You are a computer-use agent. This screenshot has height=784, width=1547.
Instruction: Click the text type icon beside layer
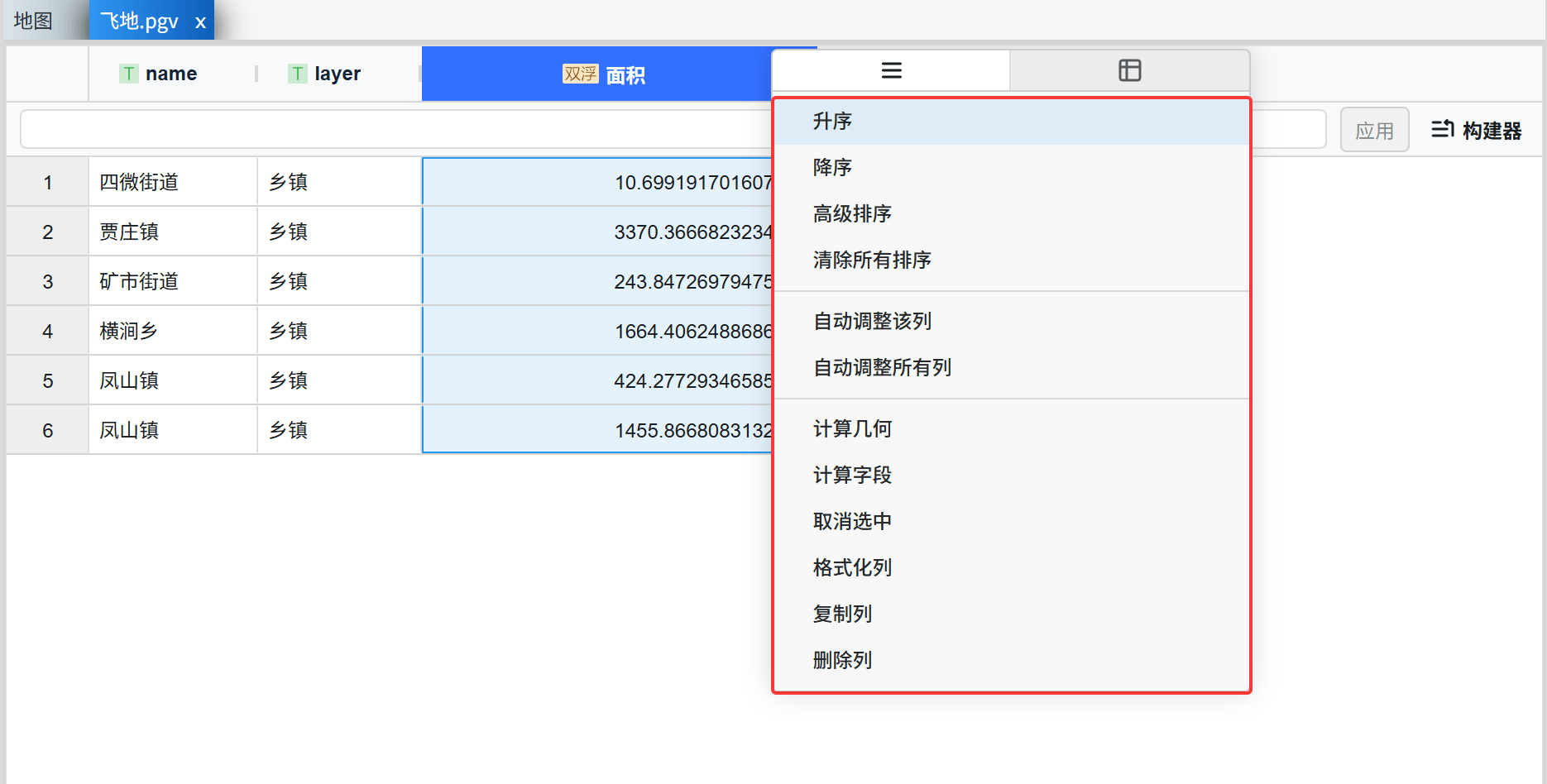(x=298, y=74)
